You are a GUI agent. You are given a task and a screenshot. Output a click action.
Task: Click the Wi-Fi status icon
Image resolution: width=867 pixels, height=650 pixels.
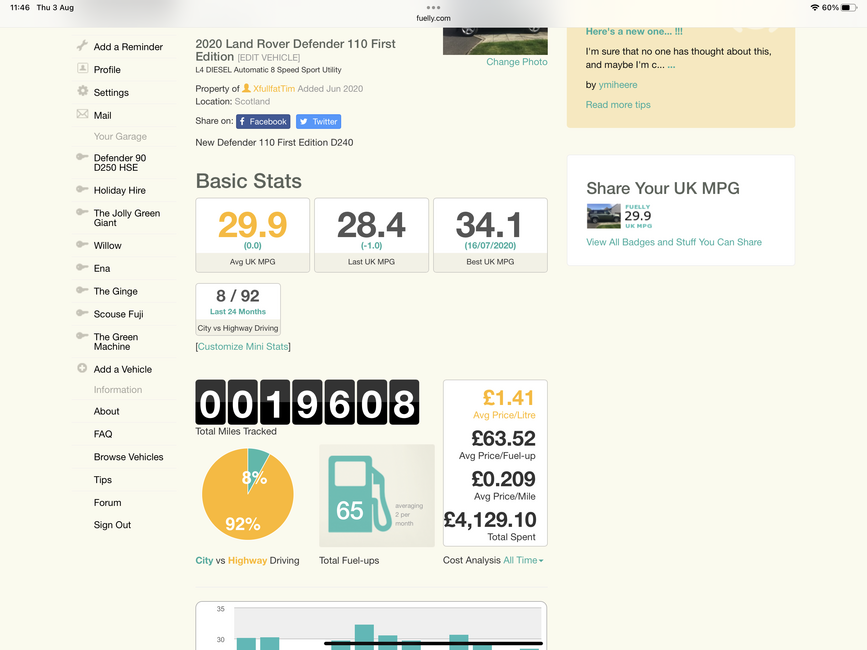(x=814, y=8)
